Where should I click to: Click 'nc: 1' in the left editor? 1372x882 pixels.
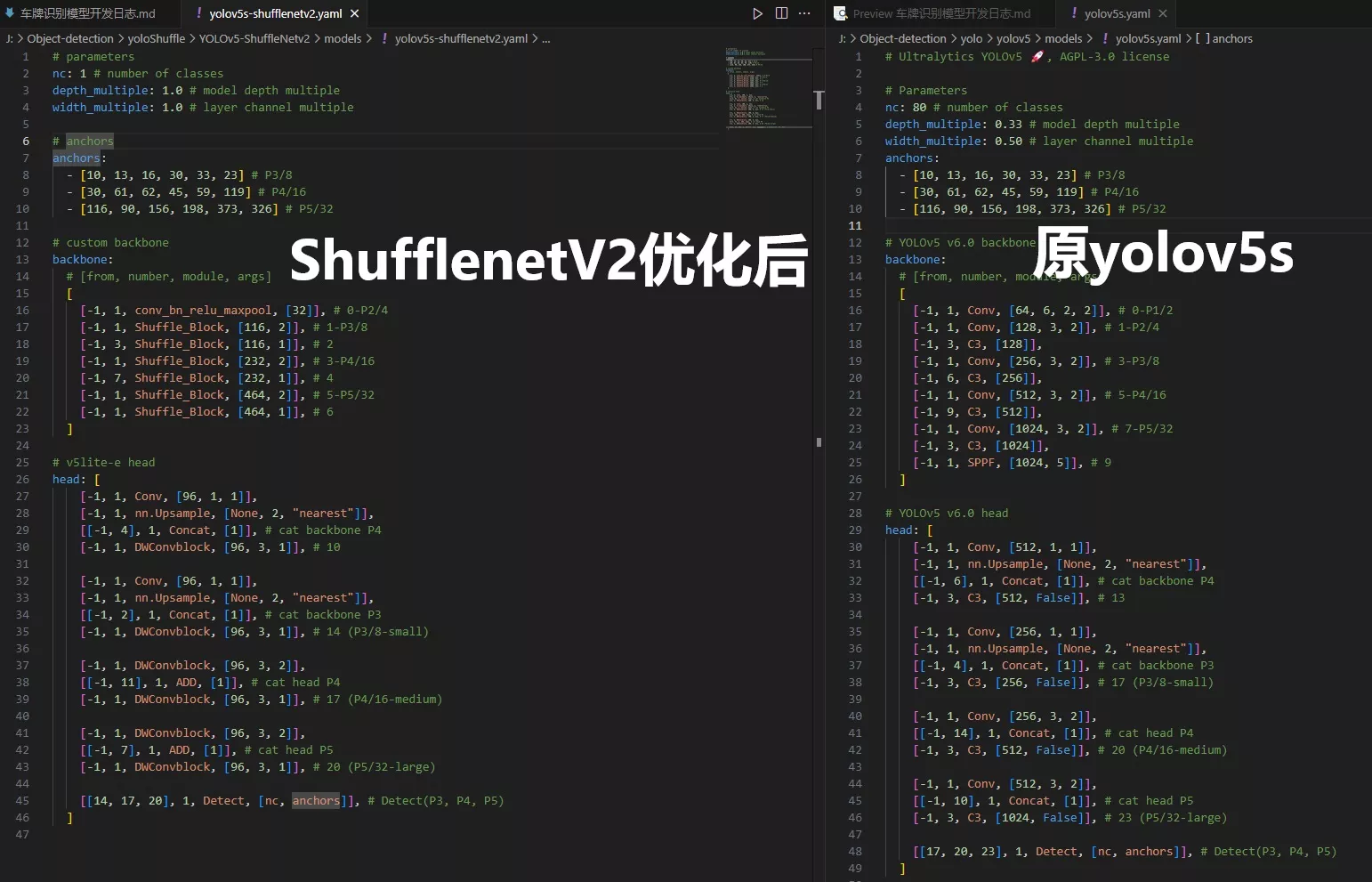point(69,73)
